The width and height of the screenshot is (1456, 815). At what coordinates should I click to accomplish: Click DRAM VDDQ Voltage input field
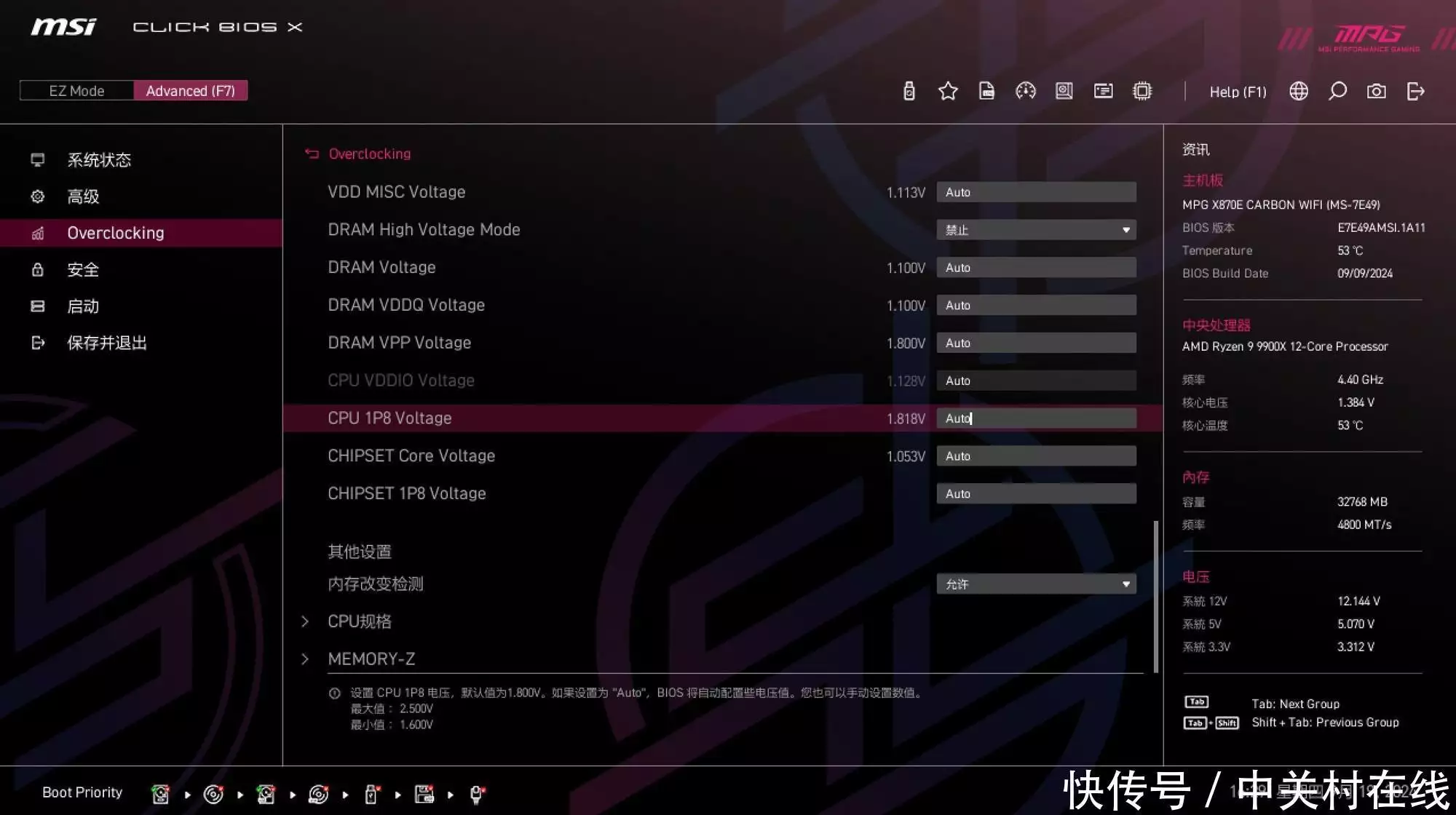[x=1036, y=306]
